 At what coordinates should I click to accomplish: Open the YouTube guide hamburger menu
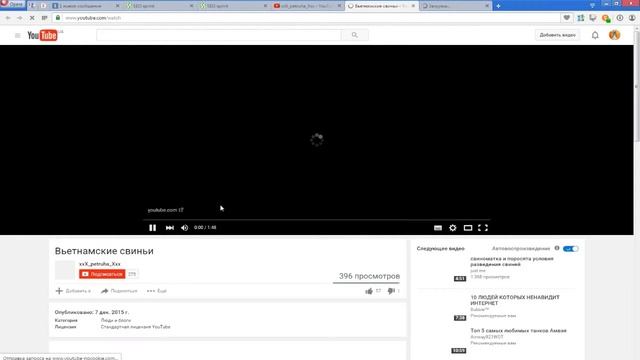click(18, 36)
